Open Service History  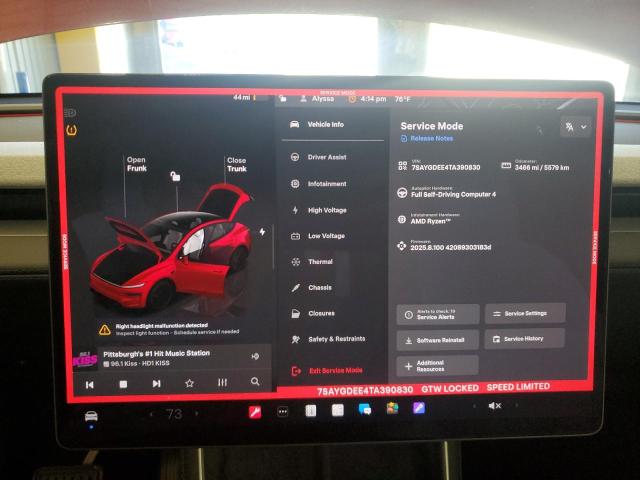pos(525,339)
